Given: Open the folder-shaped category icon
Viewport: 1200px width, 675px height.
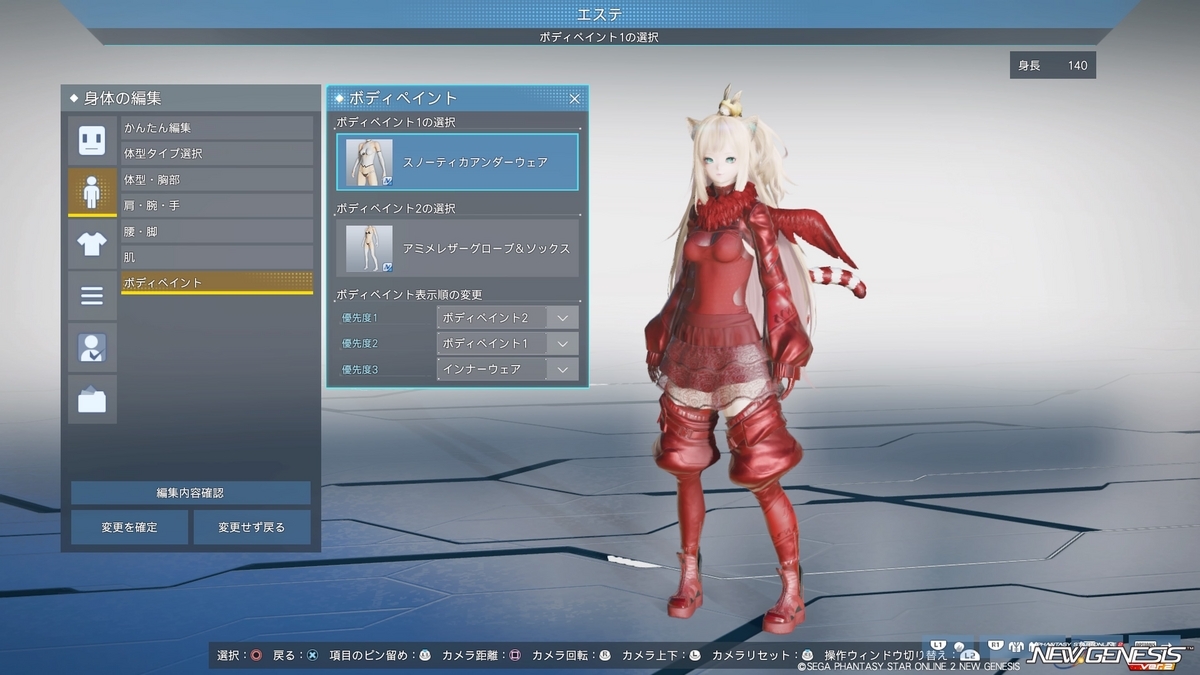Looking at the screenshot, I should click(x=92, y=400).
